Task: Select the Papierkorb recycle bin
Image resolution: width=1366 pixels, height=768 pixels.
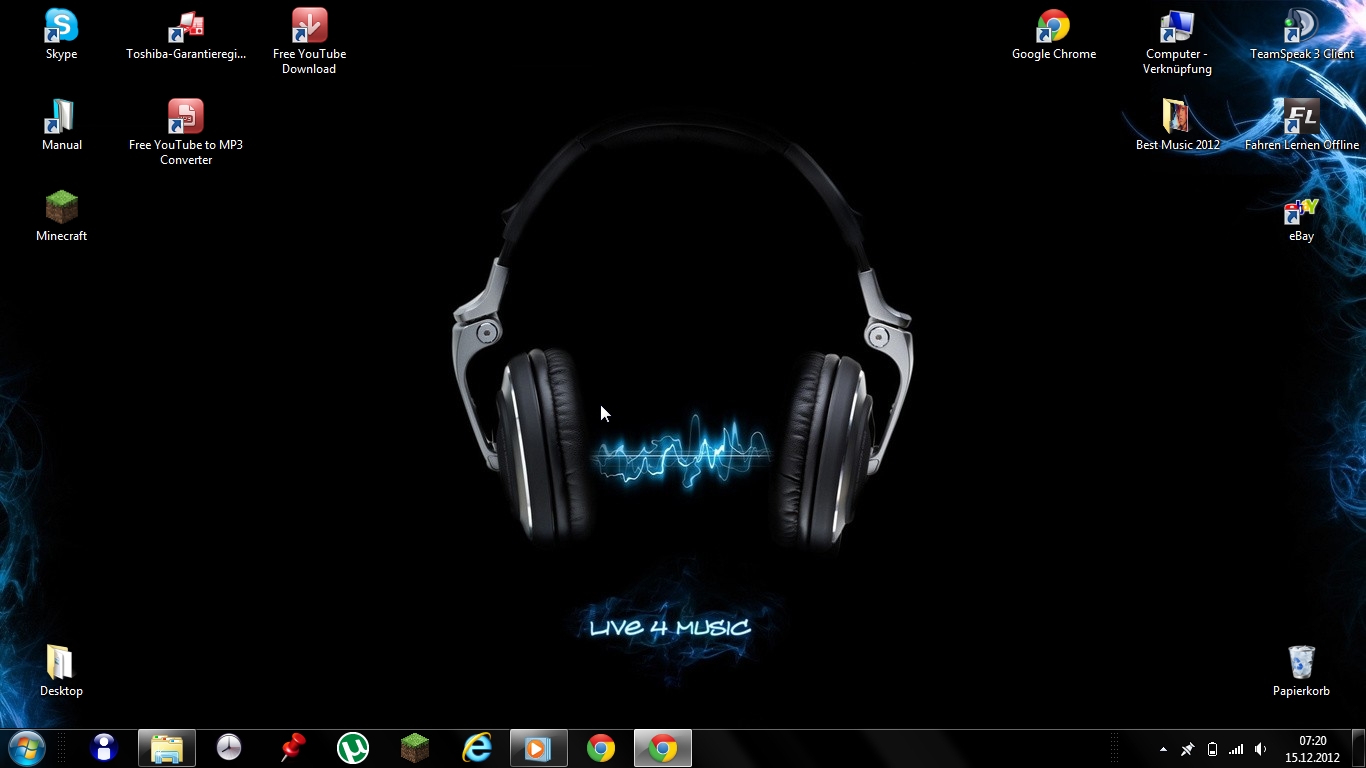Action: tap(1301, 663)
